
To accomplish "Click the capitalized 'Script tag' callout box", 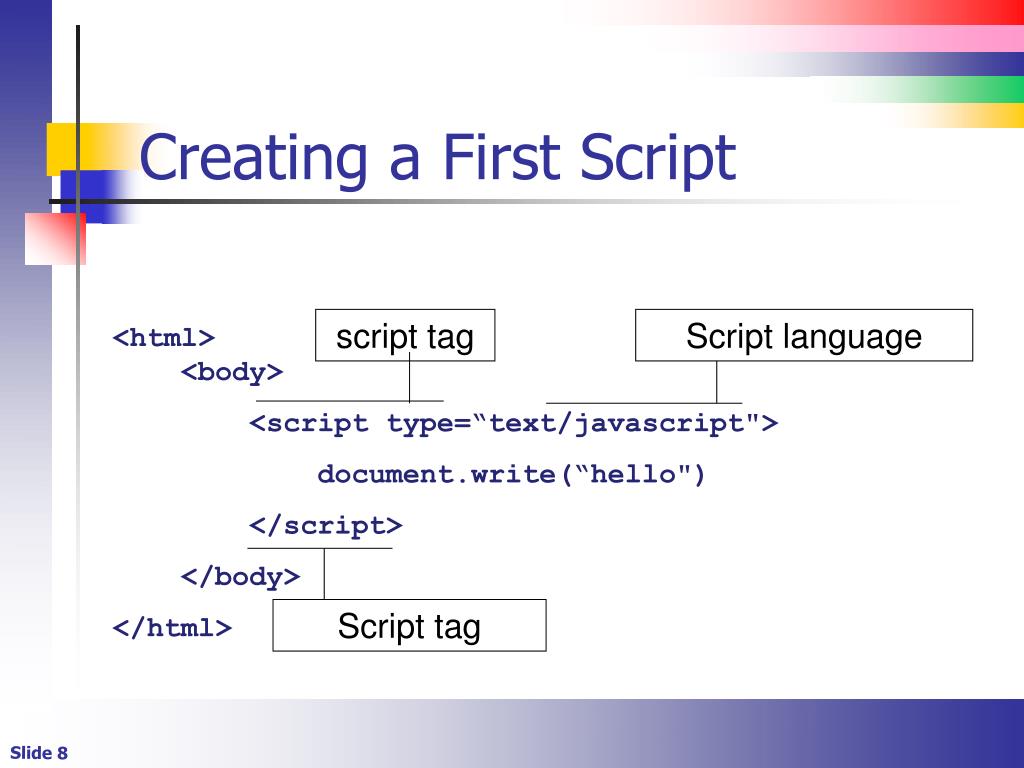I will [x=409, y=626].
